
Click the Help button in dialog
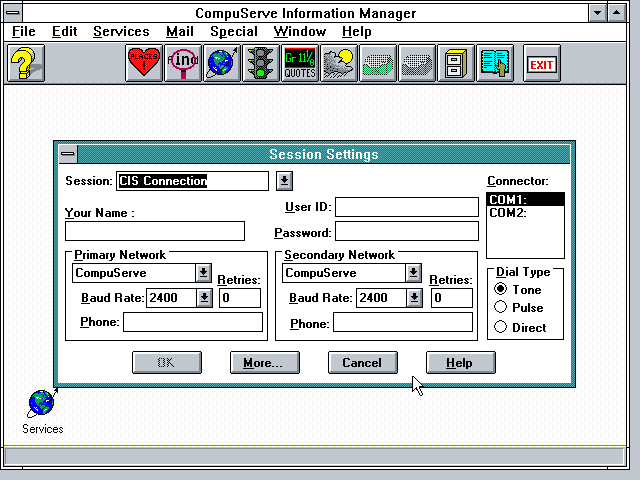[460, 362]
